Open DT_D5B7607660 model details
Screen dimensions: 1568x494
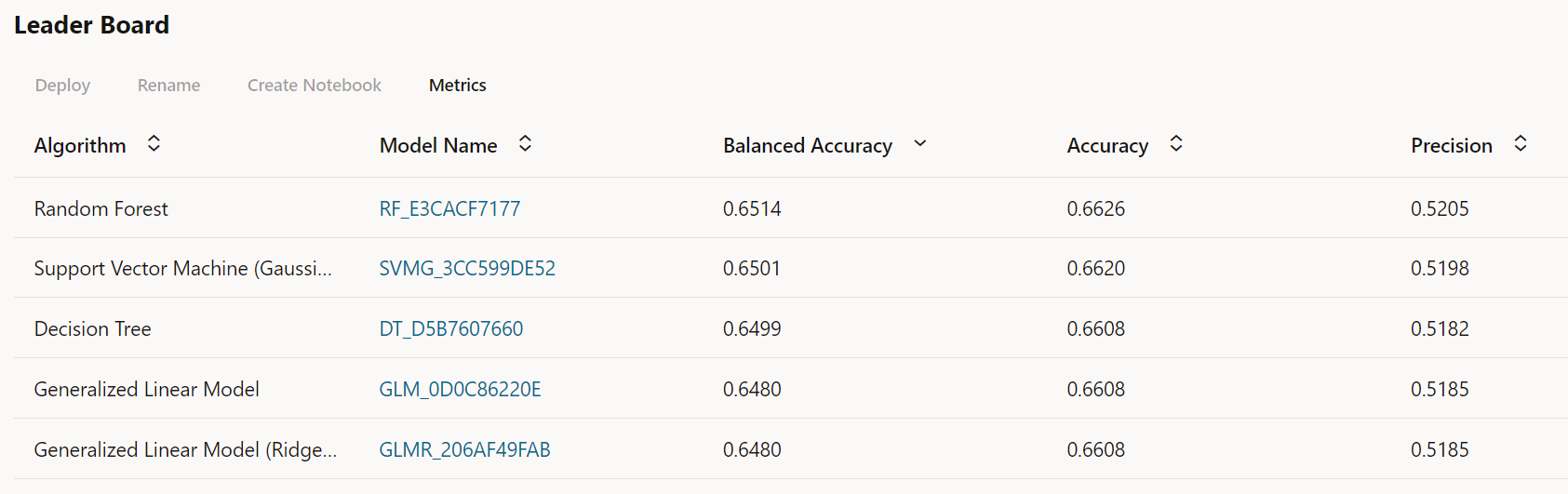450,329
